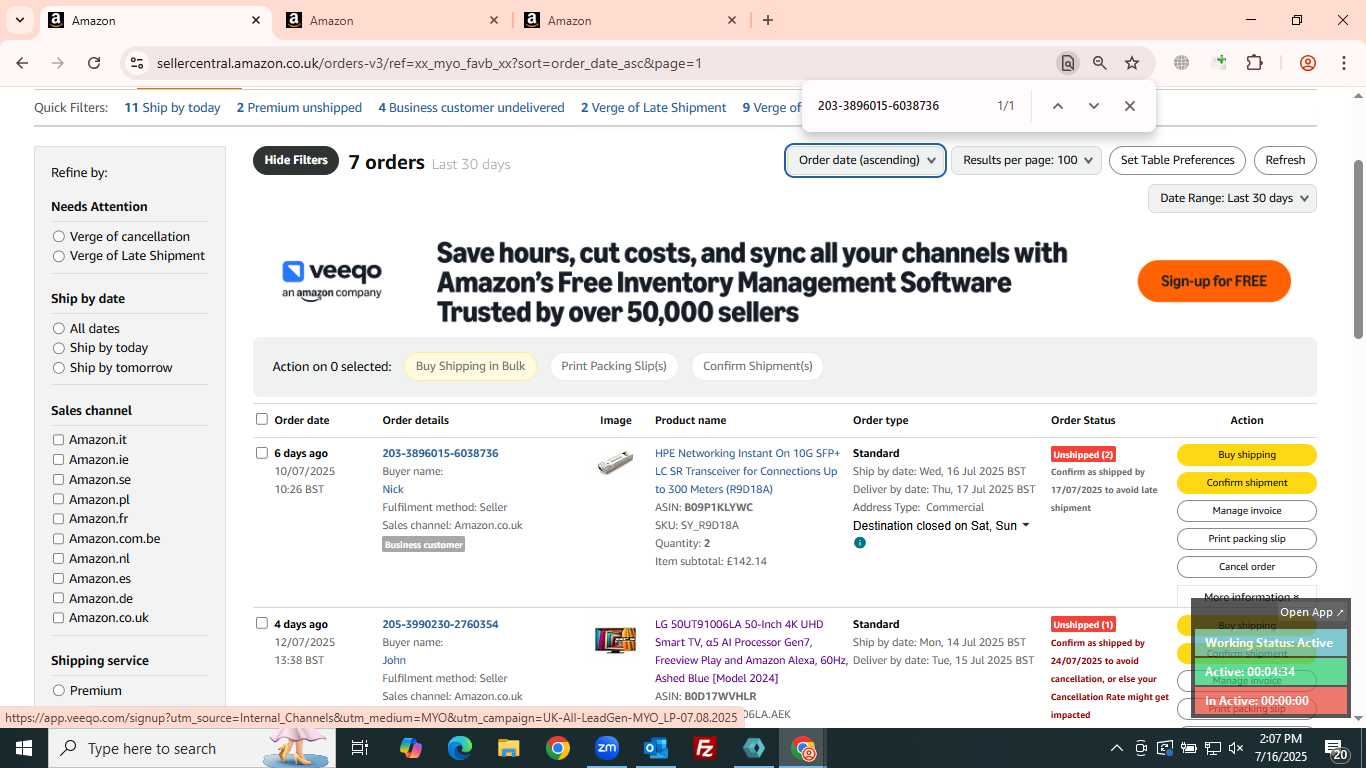Open the browser extensions puzzle icon
1366x768 pixels.
[1254, 63]
